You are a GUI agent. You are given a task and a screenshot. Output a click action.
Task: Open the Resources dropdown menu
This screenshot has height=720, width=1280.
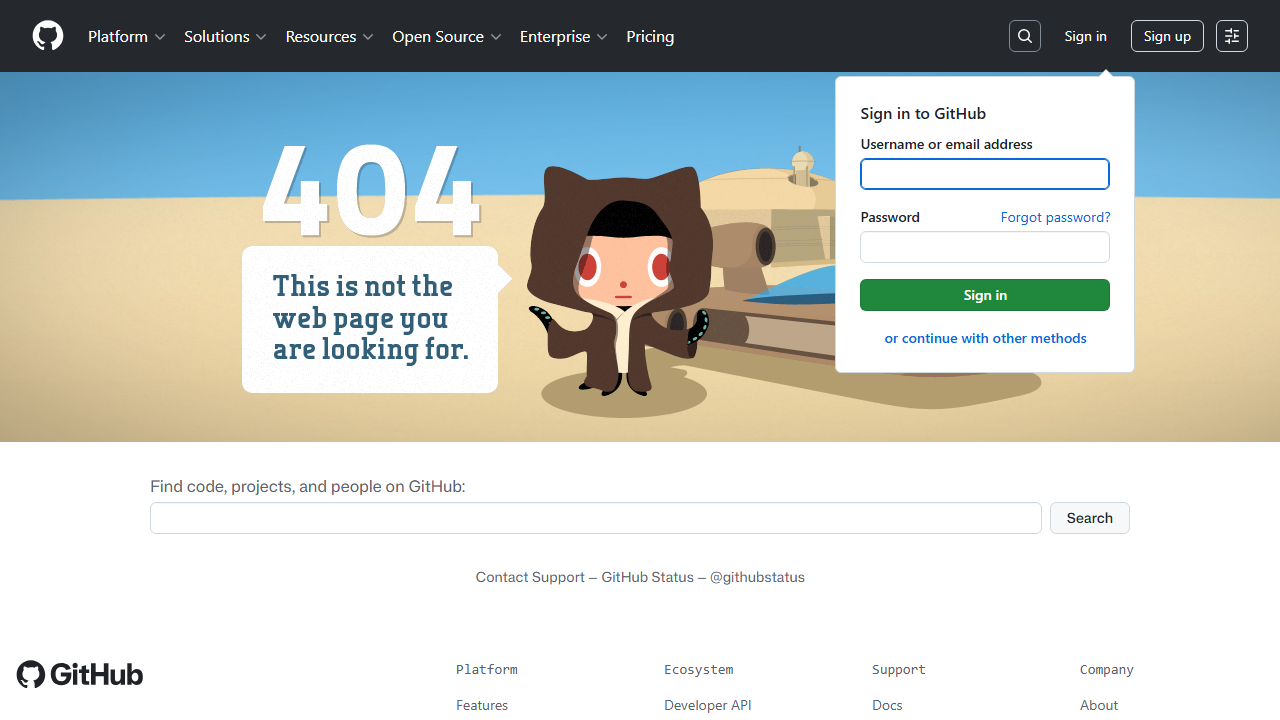tap(329, 36)
